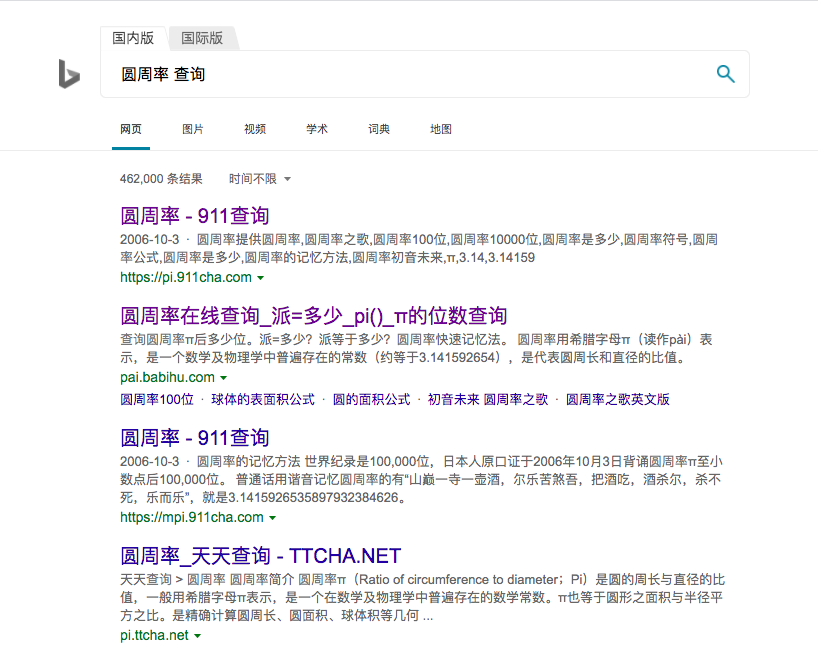Open the 视频 results tab
Screen dimensions: 818x652
[x=255, y=129]
